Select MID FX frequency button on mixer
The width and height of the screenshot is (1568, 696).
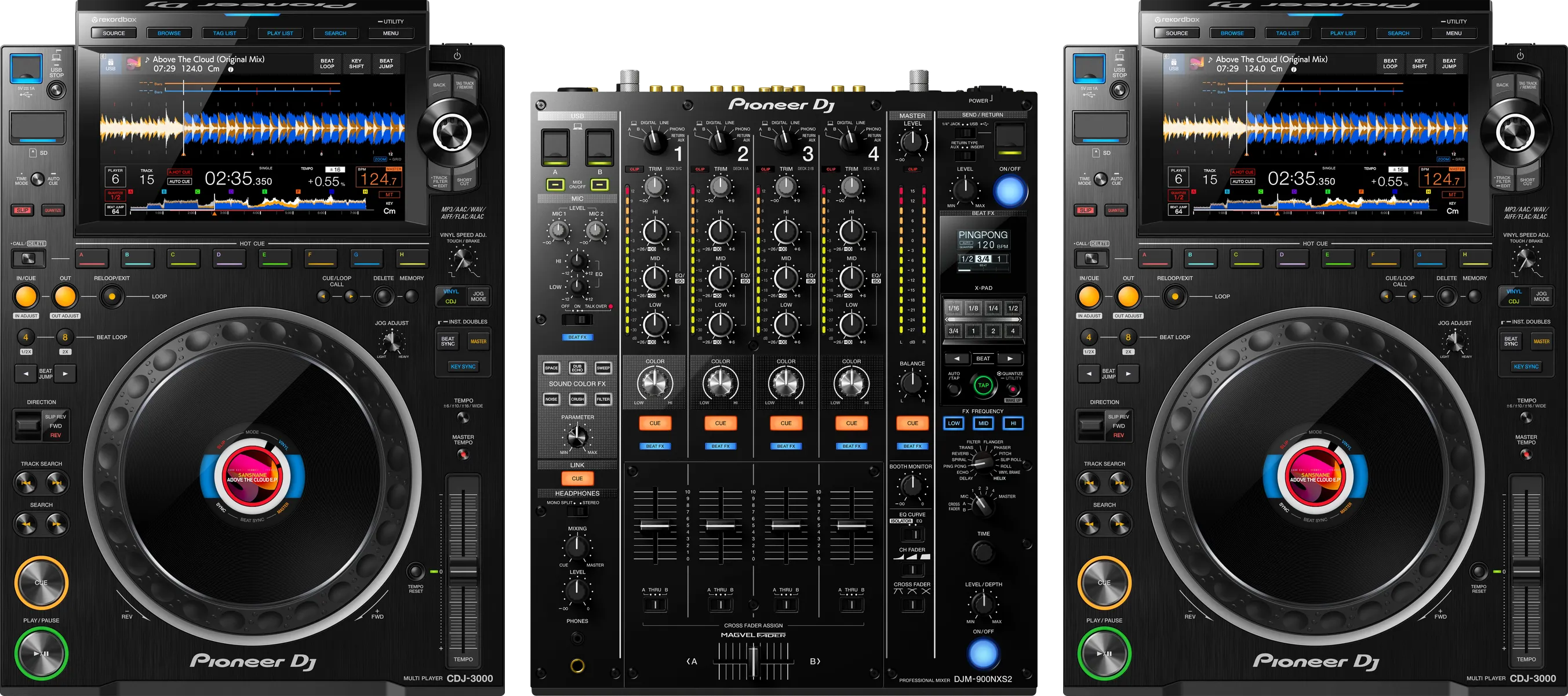point(983,423)
